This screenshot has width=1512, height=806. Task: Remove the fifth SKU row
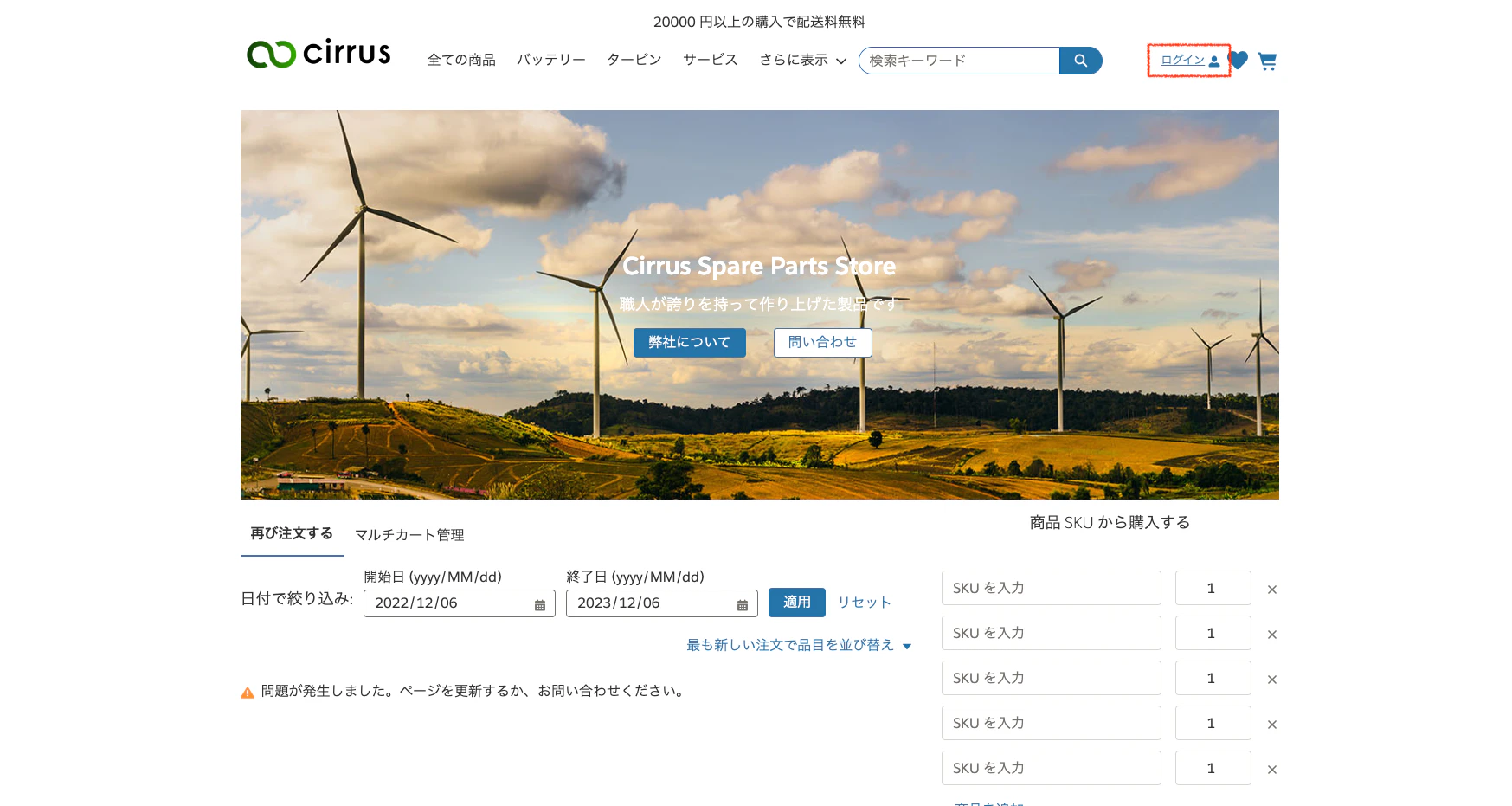(x=1272, y=770)
